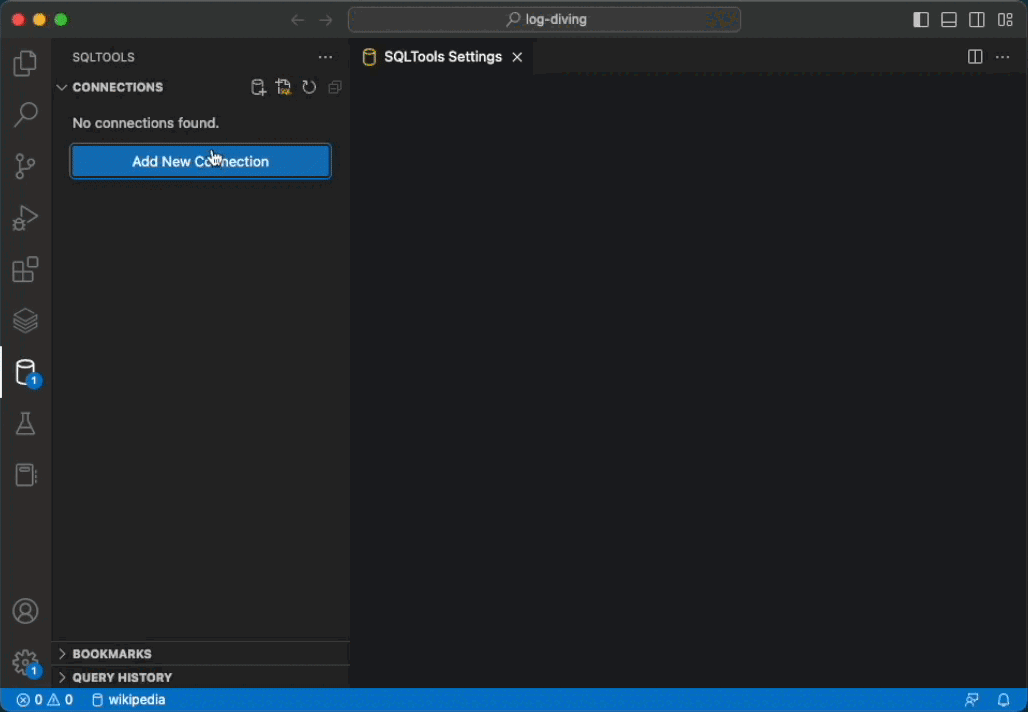Open the Extensions view
The height and width of the screenshot is (712, 1028).
[x=25, y=270]
